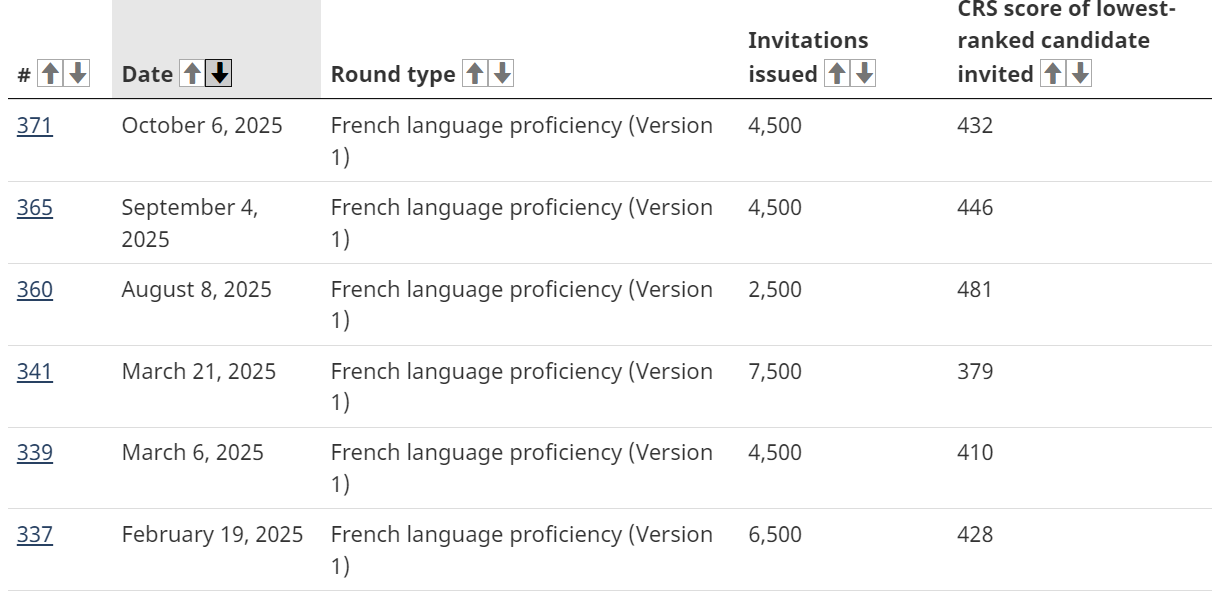Viewport: 1212px width, 593px height.
Task: Click the October 6, 2025 date cell
Action: point(202,126)
